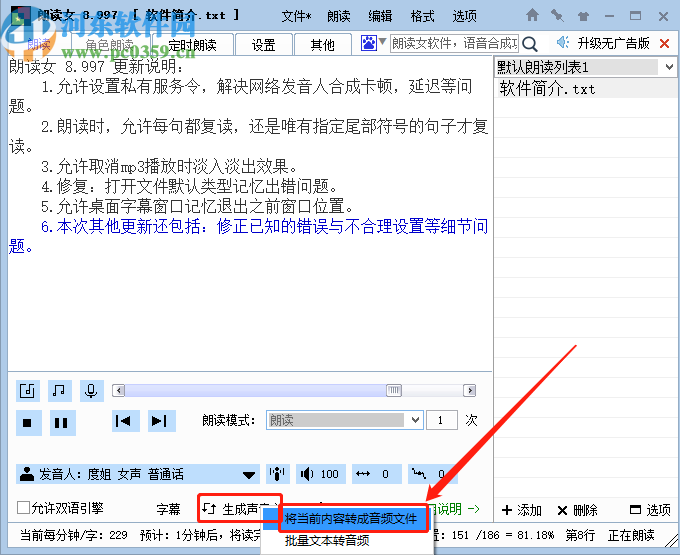Skip to next sentence button

pyautogui.click(x=161, y=421)
